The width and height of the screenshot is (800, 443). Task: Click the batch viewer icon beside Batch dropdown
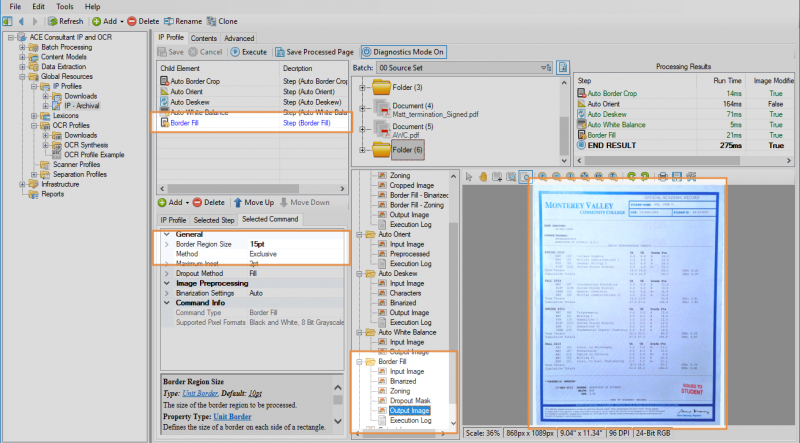[x=563, y=67]
